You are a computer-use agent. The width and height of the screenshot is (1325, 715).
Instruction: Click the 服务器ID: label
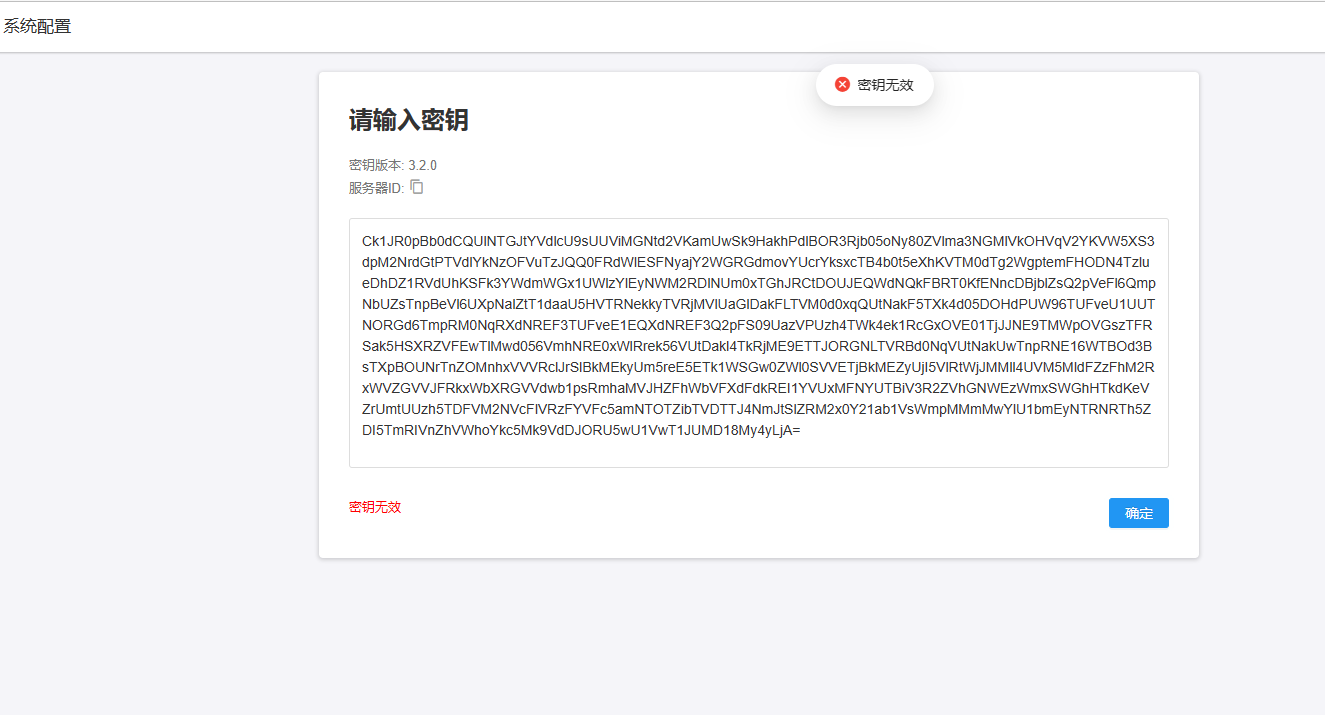pyautogui.click(x=376, y=188)
